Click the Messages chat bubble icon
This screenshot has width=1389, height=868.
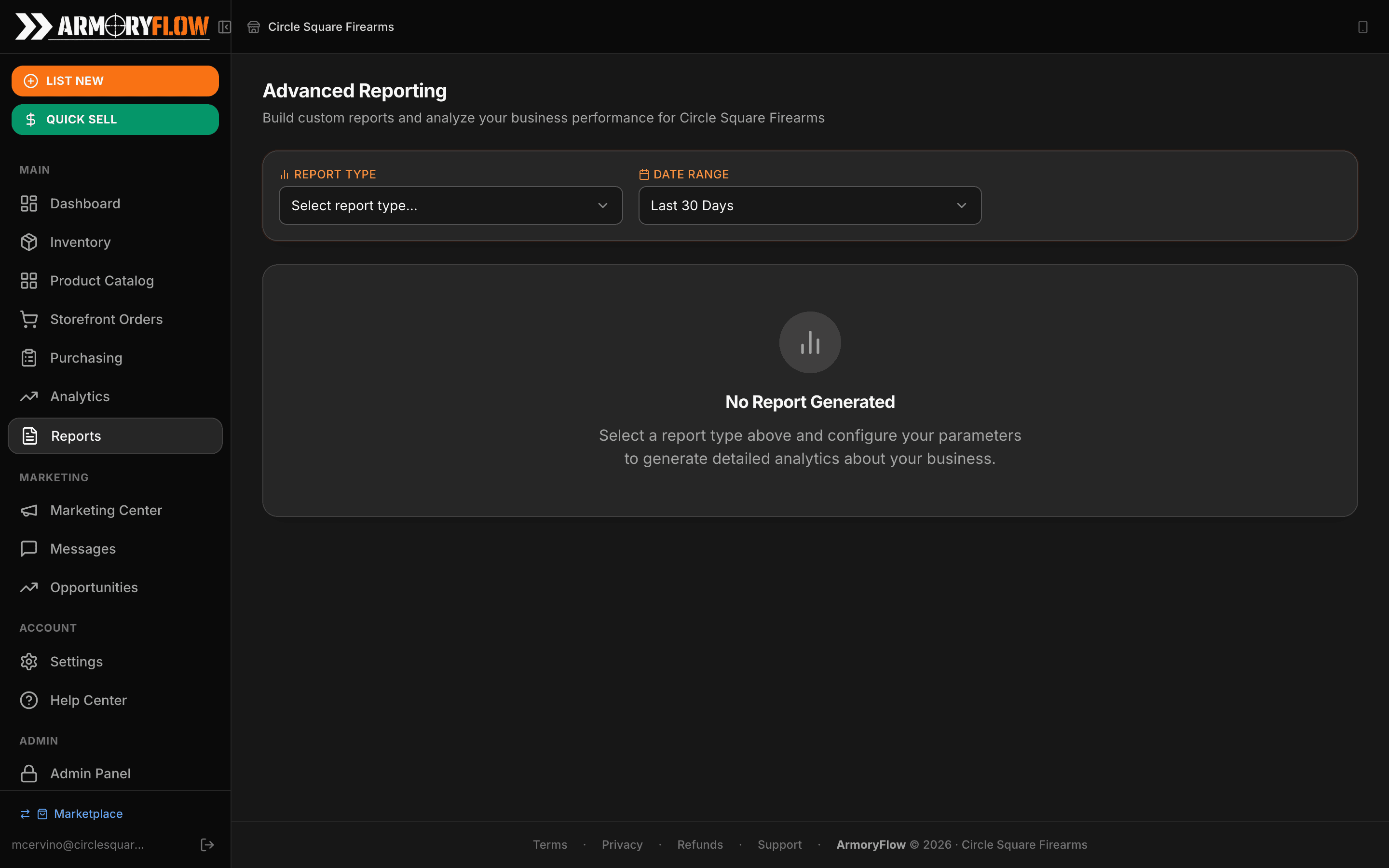click(x=29, y=549)
